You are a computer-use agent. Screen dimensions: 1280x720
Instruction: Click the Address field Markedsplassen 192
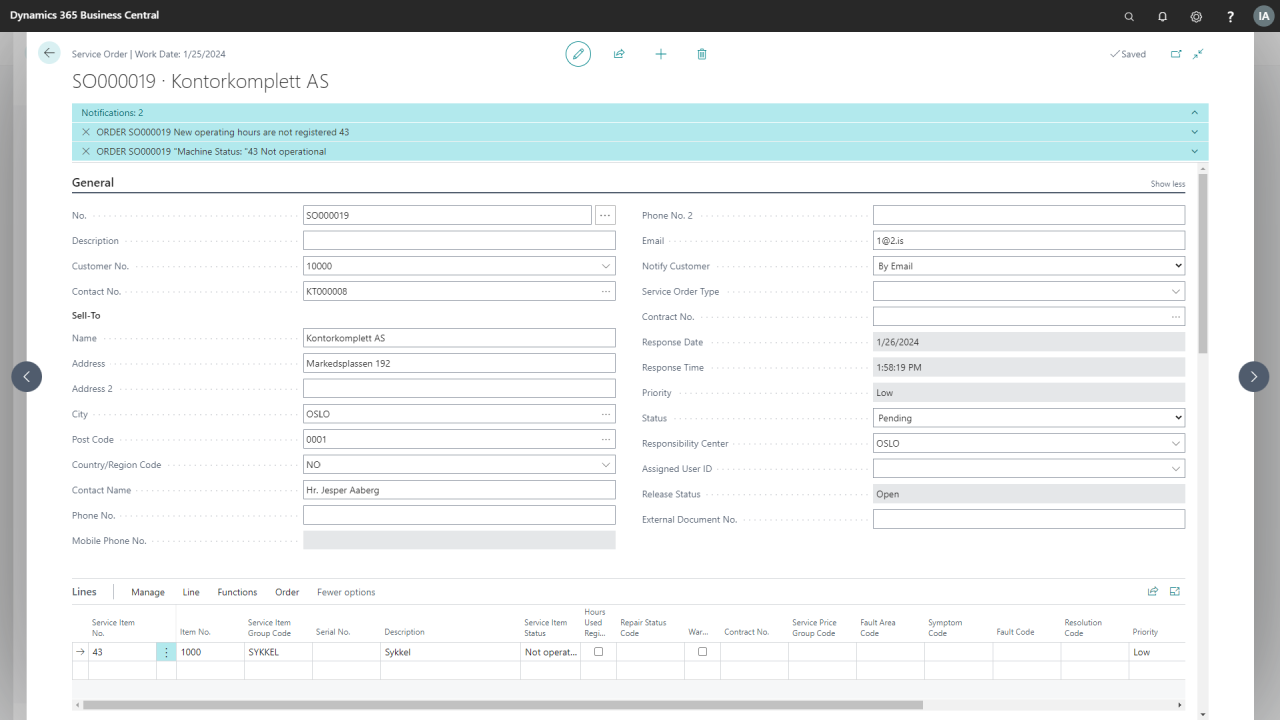(459, 363)
